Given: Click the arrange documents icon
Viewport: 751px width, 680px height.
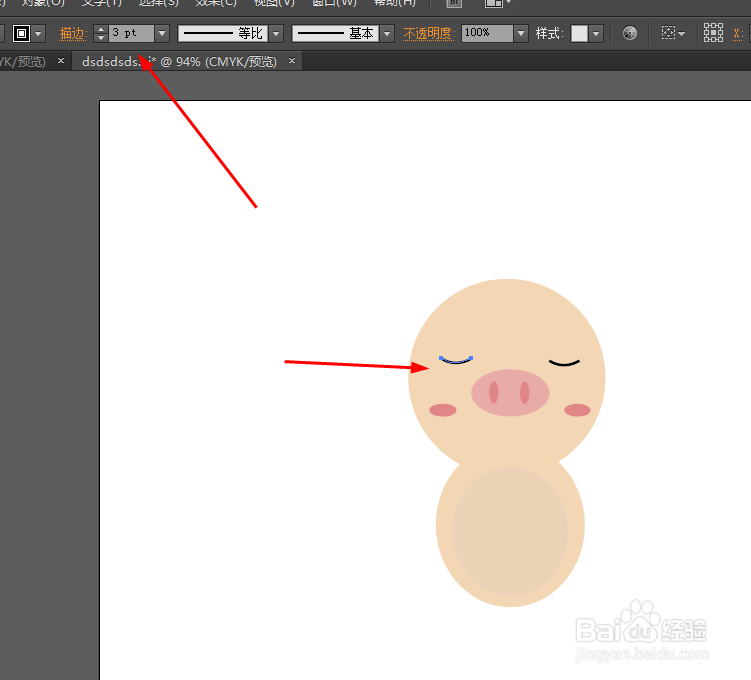Looking at the screenshot, I should (494, 3).
